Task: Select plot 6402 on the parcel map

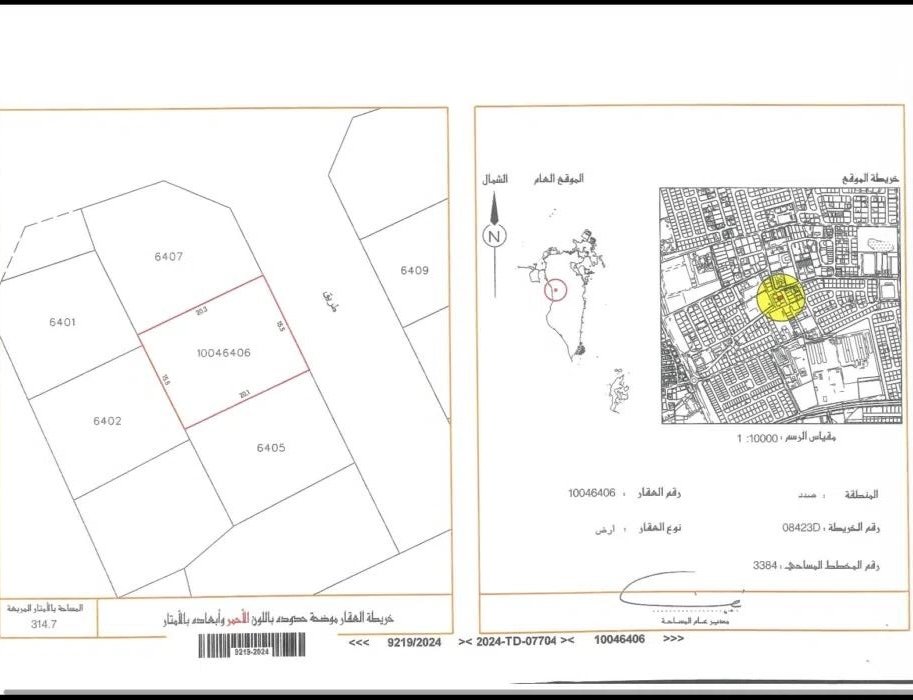Action: click(x=107, y=421)
